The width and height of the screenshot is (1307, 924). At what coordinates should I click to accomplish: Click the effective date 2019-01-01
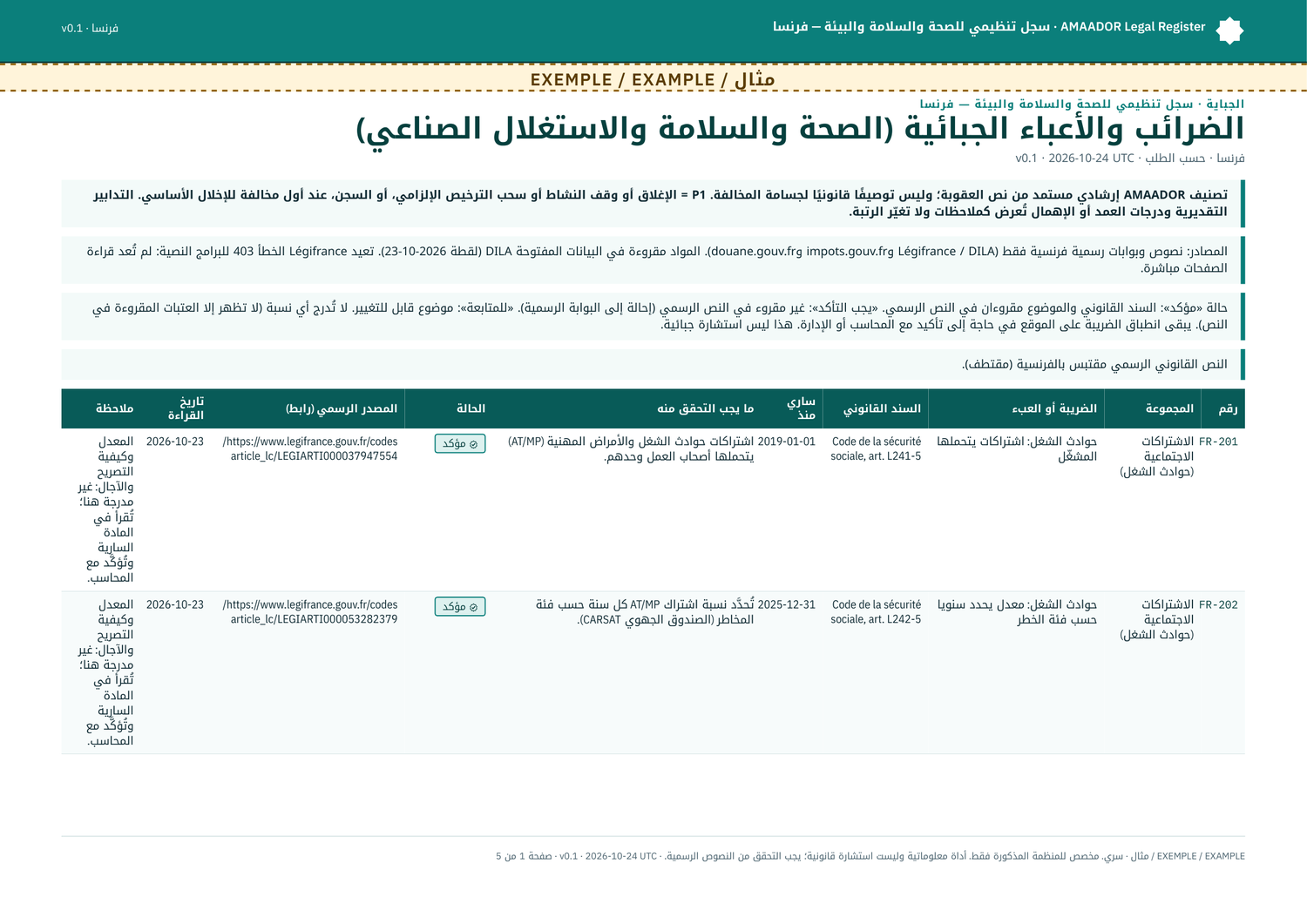[787, 442]
